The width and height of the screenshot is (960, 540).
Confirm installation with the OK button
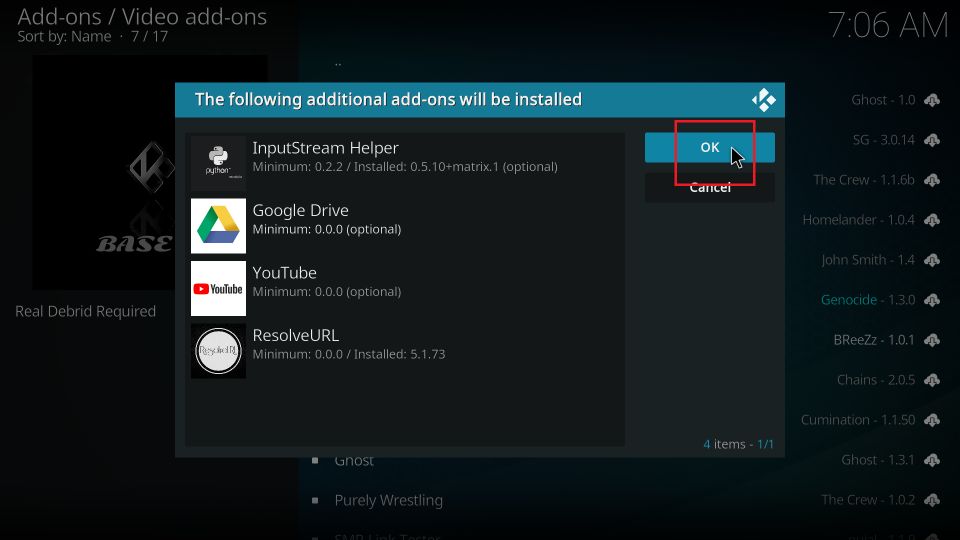(x=710, y=148)
